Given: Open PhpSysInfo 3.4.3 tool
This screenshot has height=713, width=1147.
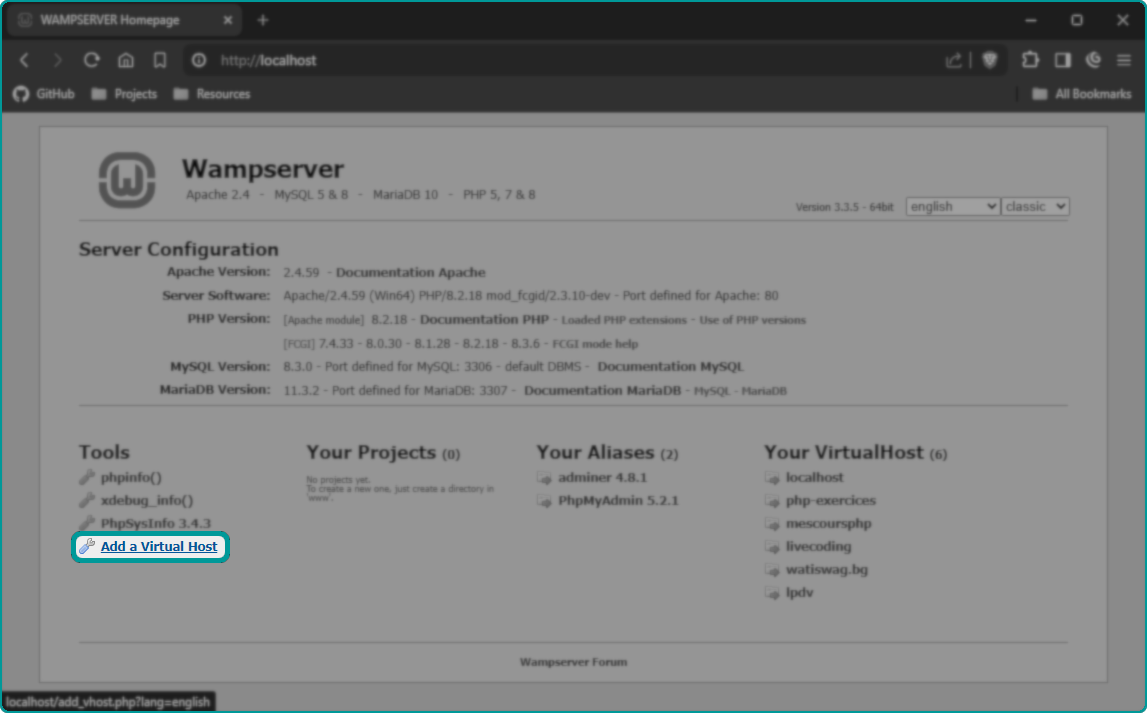Looking at the screenshot, I should (x=156, y=524).
